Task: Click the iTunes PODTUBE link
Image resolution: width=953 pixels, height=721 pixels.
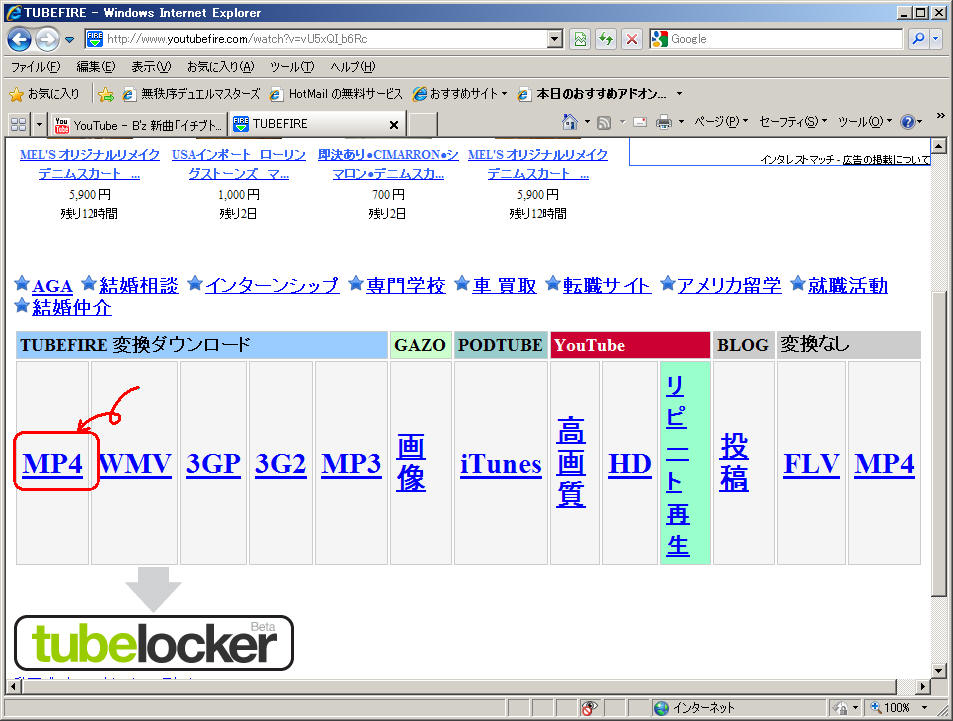Action: [500, 464]
